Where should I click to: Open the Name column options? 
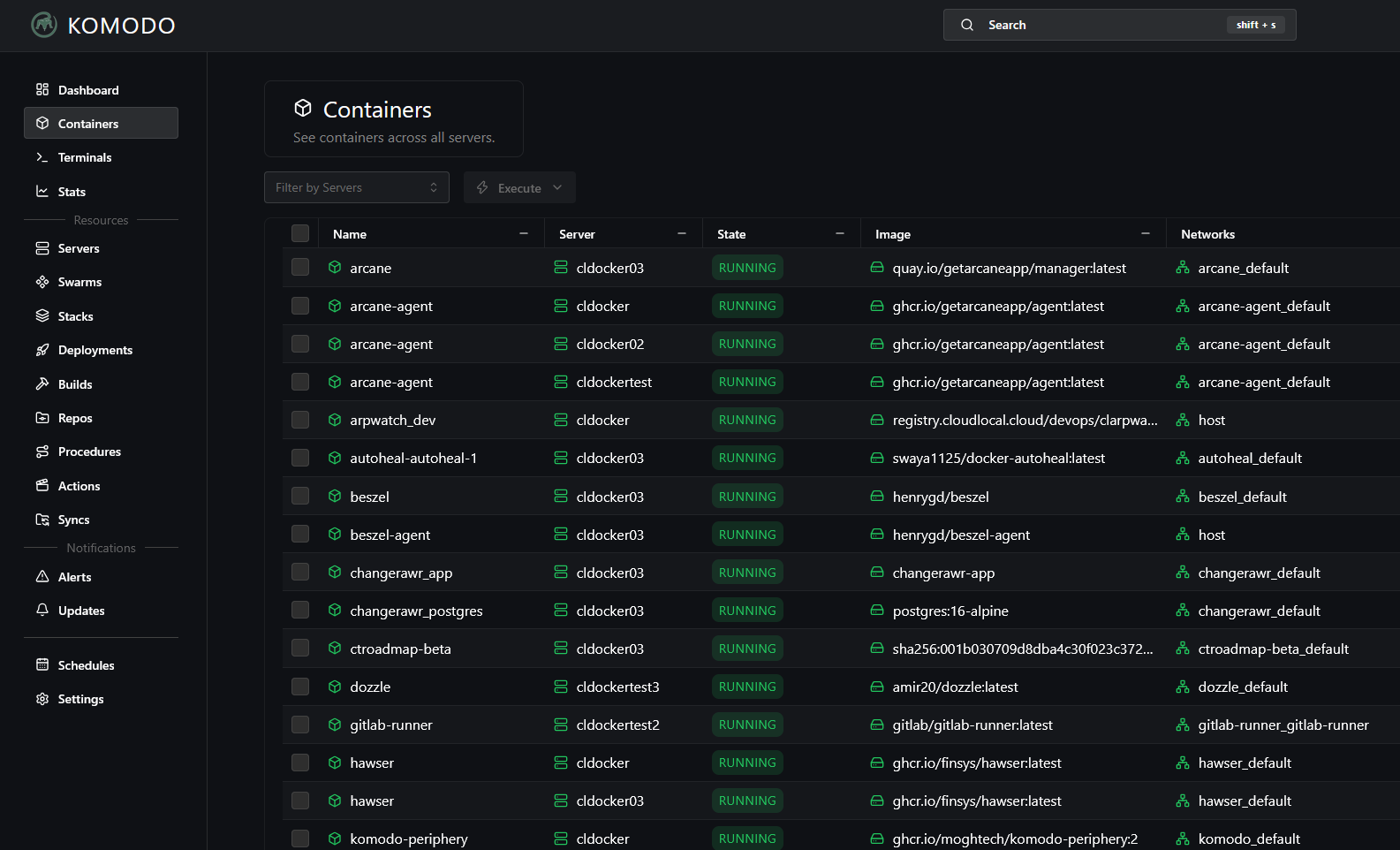[524, 233]
